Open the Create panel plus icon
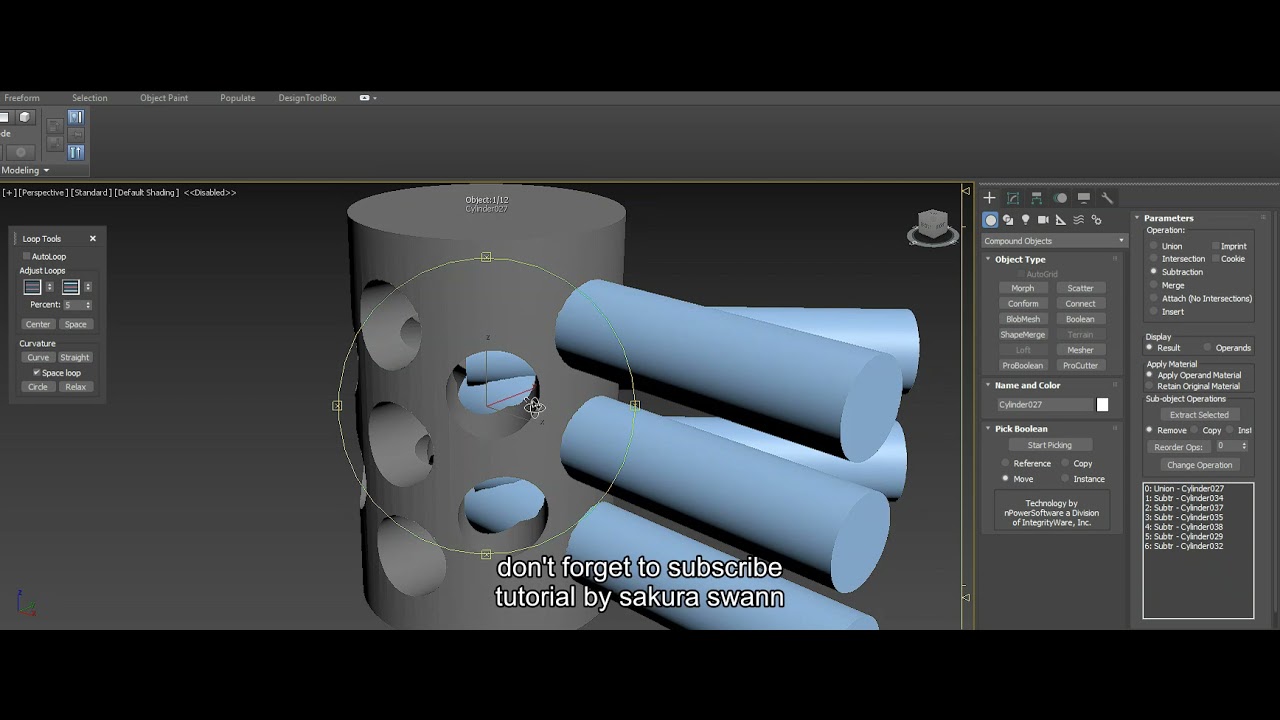Screen dimensions: 1280x720 (x=989, y=198)
